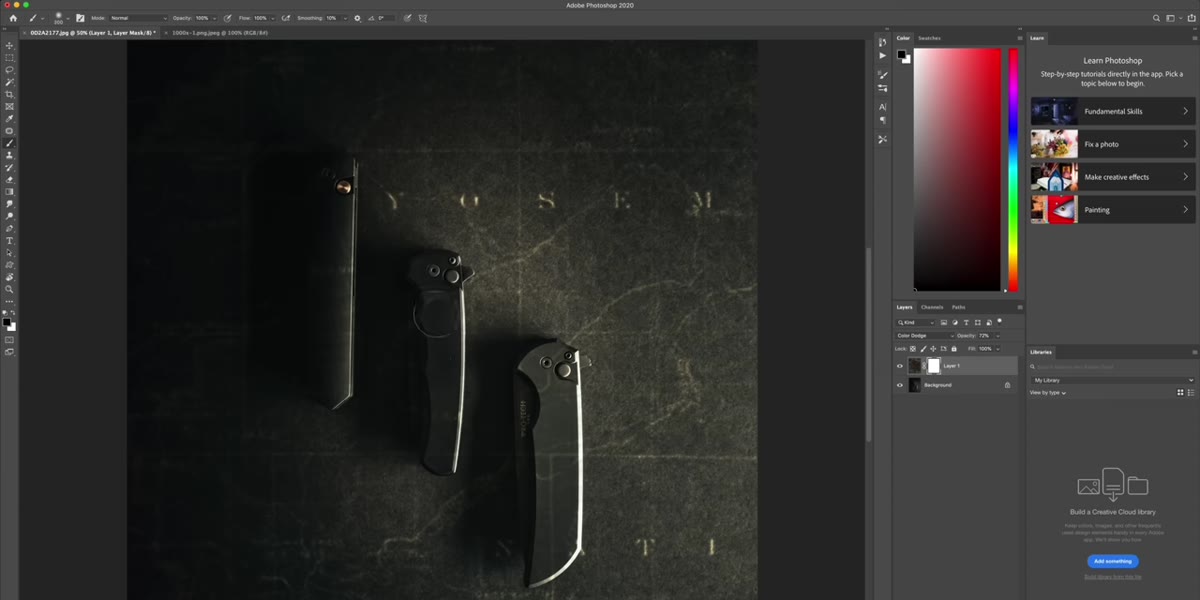Open the brush preset picker dropdown

(x=67, y=18)
